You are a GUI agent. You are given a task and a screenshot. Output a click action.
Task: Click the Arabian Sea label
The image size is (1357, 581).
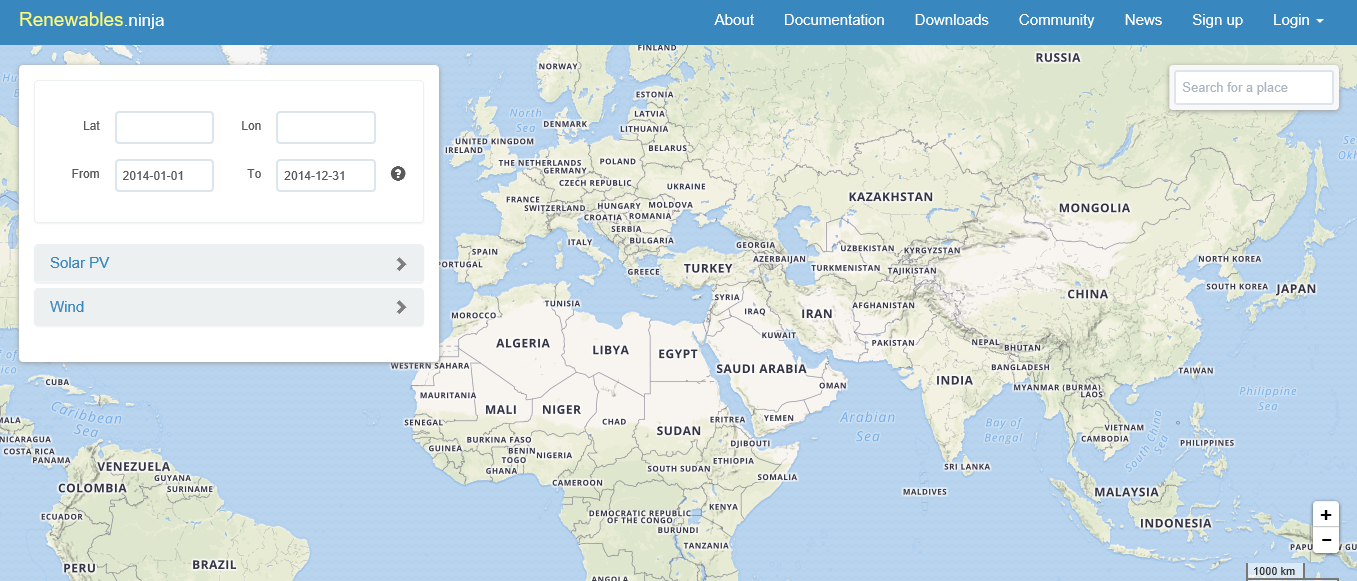[867, 427]
